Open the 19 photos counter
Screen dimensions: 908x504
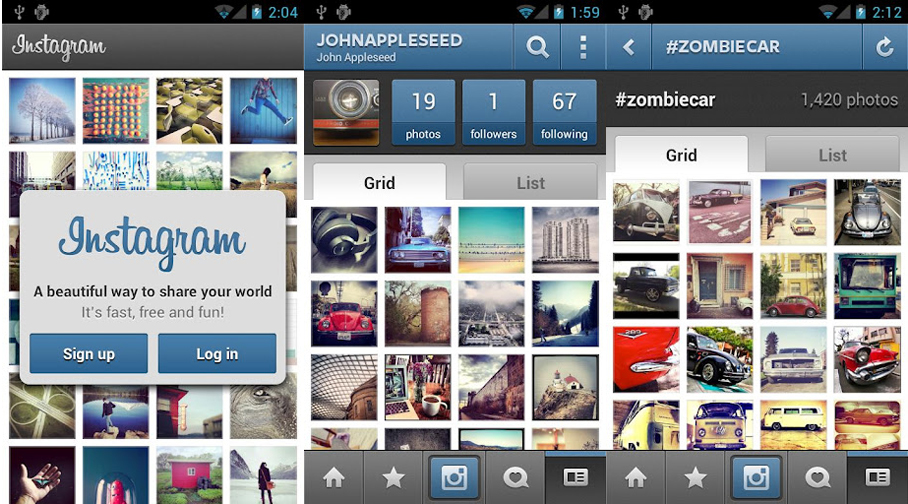tap(423, 112)
